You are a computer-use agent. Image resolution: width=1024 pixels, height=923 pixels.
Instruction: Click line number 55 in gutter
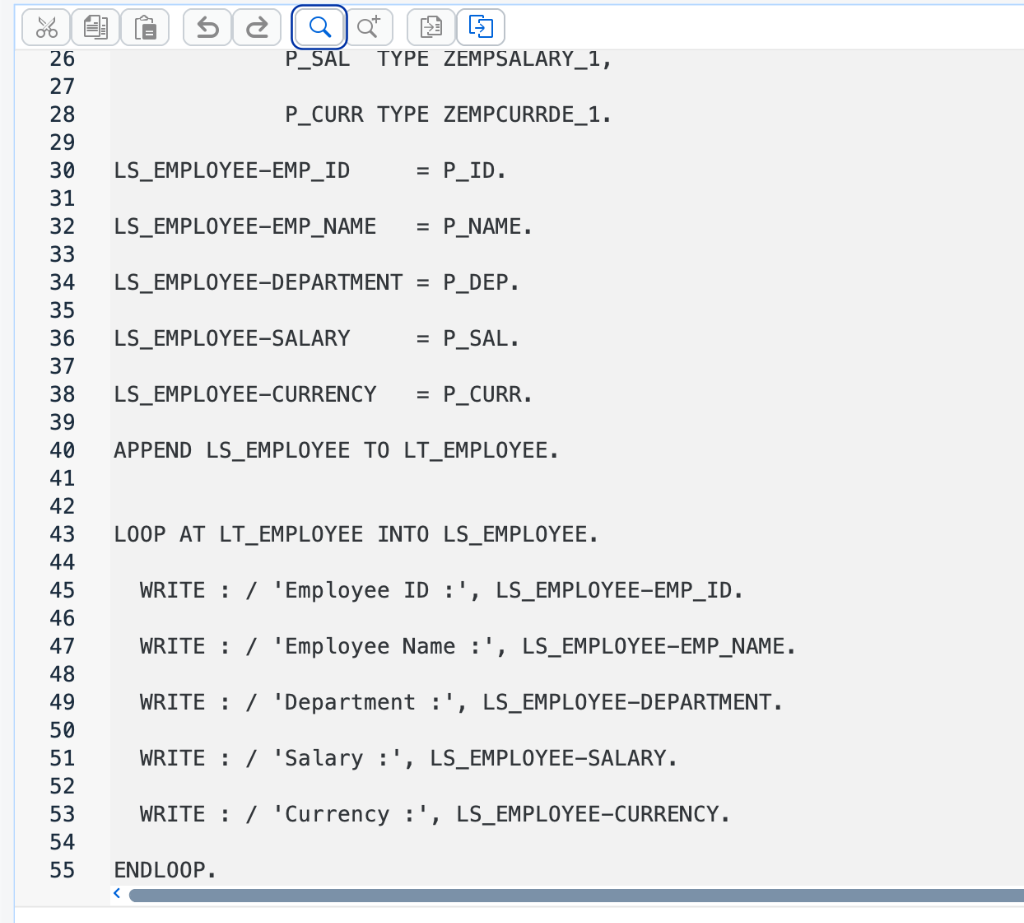tap(62, 870)
